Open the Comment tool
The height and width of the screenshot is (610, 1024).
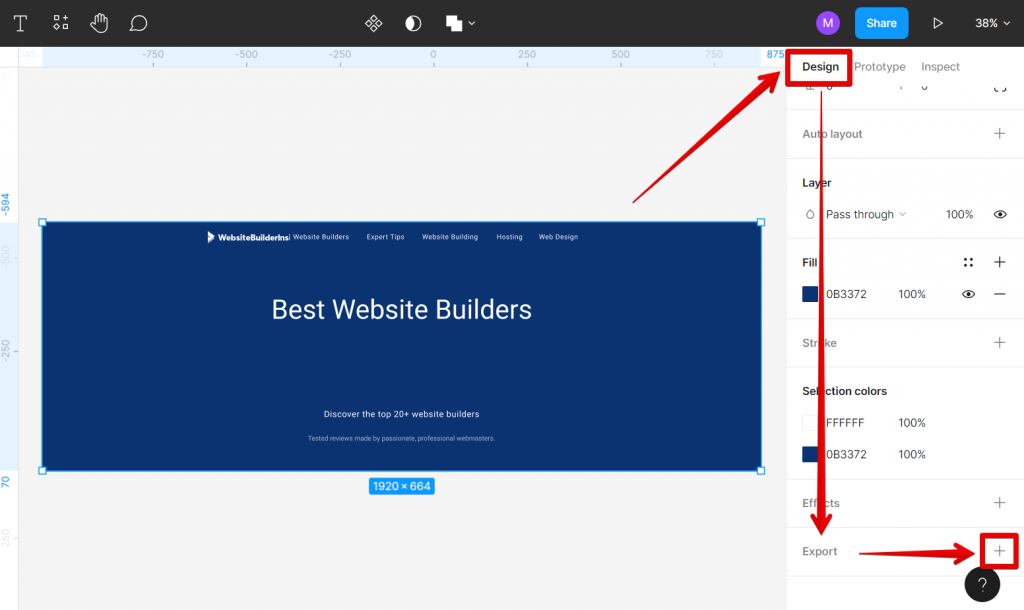tap(138, 23)
